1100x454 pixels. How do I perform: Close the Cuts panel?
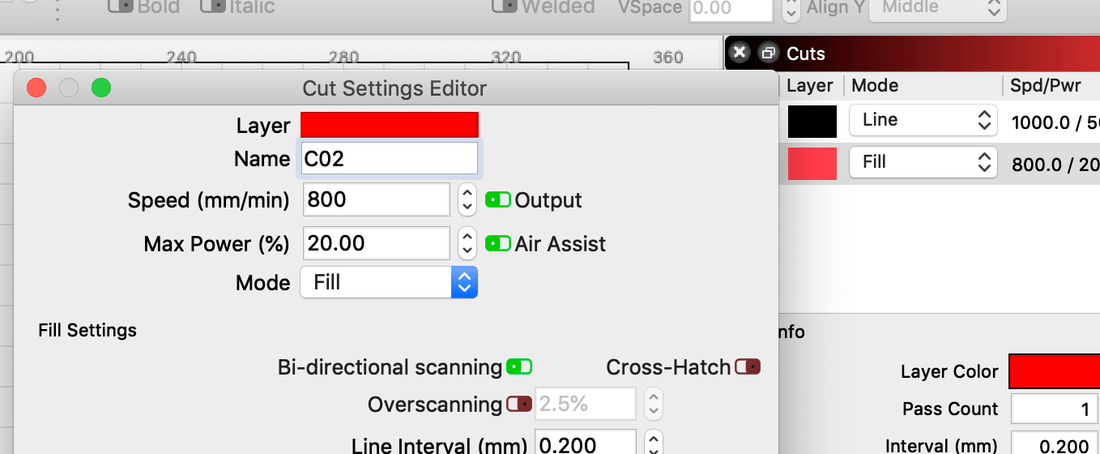(x=740, y=53)
